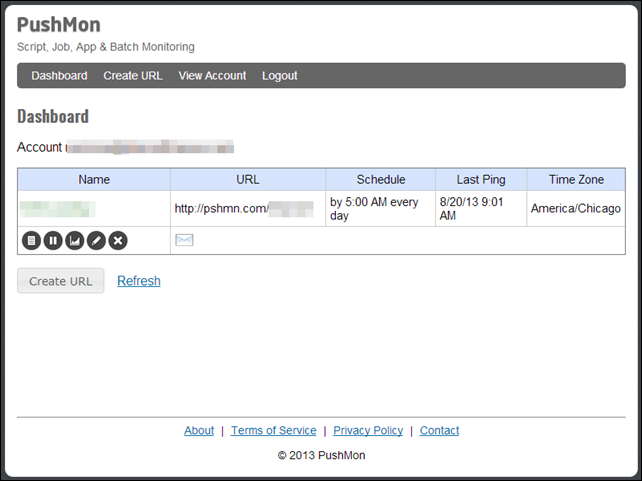The height and width of the screenshot is (481, 642).
Task: Click the Dashboard page heading
Action: tap(53, 117)
